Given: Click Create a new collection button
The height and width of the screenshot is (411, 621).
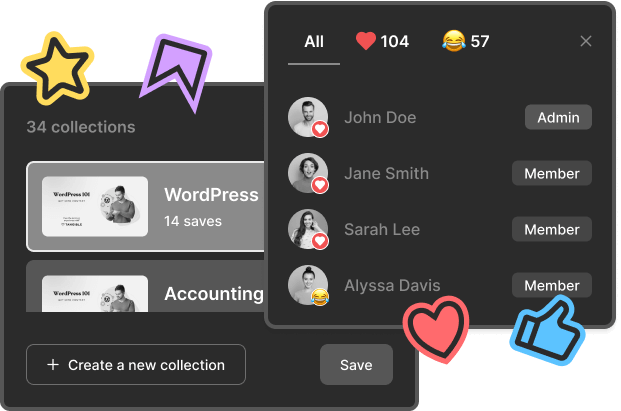Looking at the screenshot, I should pos(136,365).
